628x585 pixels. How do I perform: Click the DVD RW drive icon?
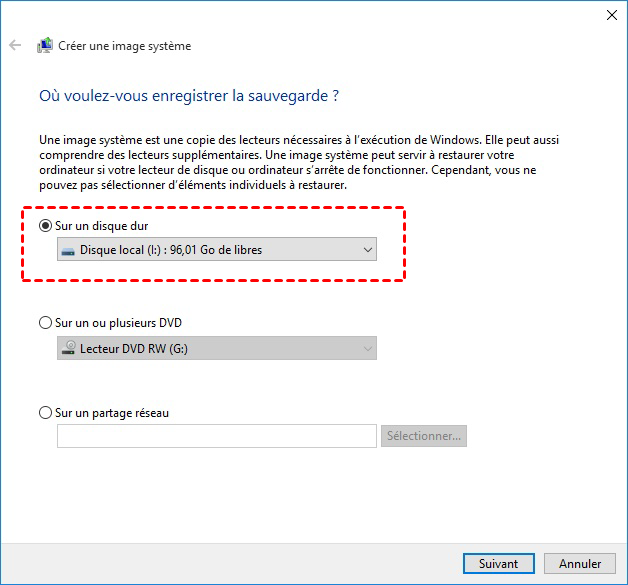click(68, 348)
